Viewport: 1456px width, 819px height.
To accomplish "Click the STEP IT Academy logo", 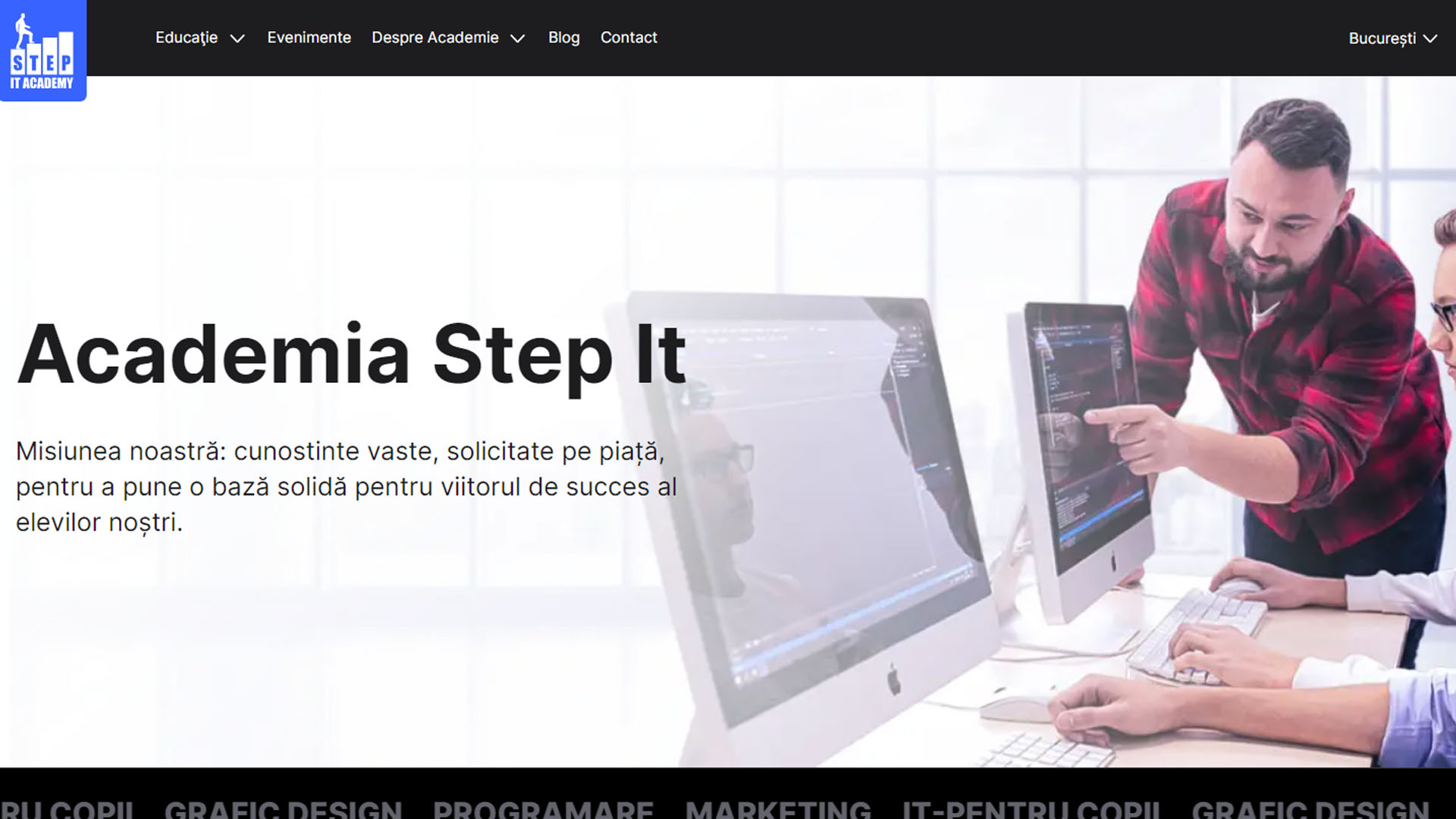I will click(42, 50).
